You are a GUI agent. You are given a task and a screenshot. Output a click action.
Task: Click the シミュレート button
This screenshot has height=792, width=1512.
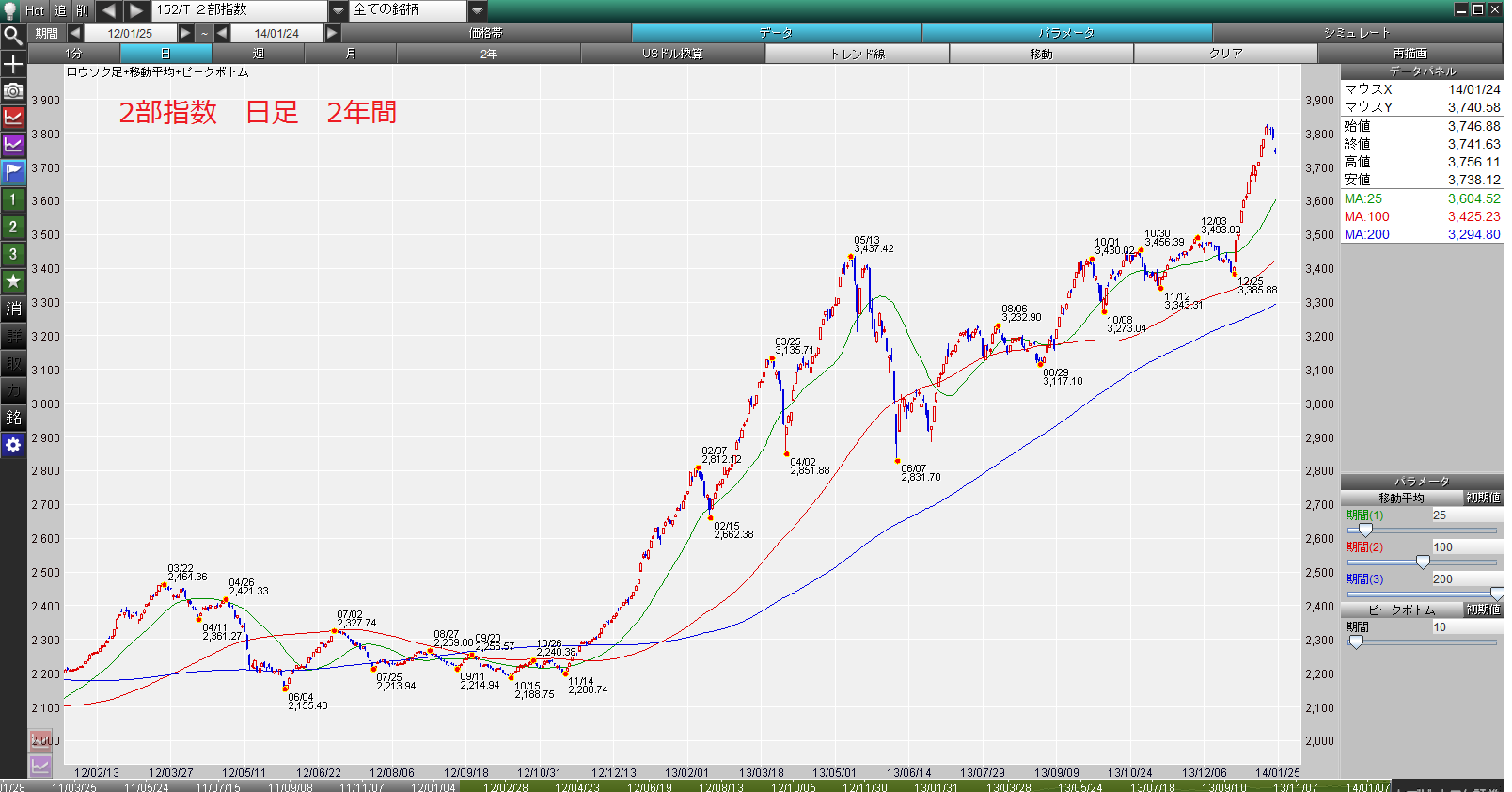(1357, 33)
